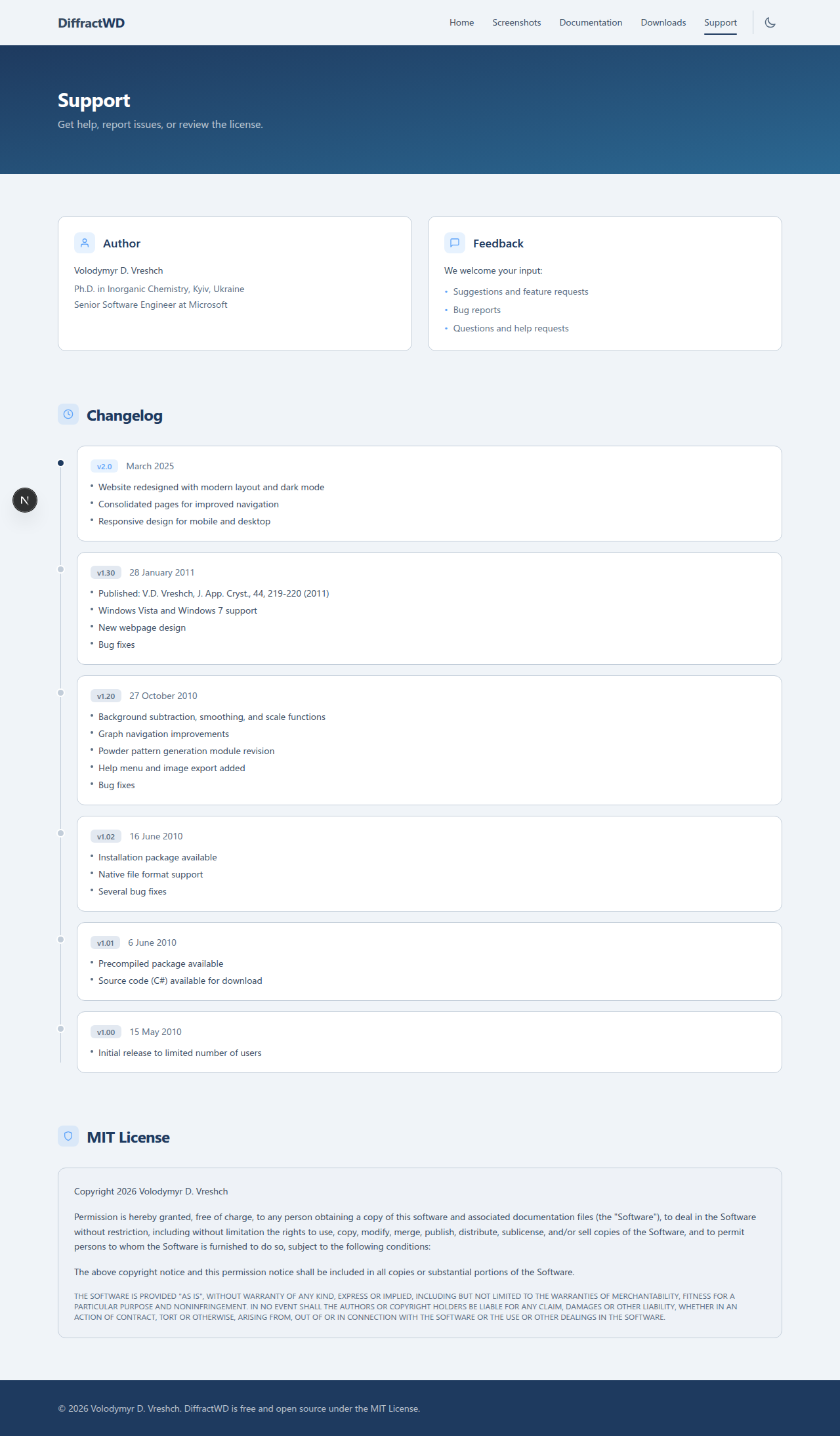This screenshot has height=1436, width=840.
Task: Go to the DiffractWD logo home link
Action: pyautogui.click(x=91, y=23)
